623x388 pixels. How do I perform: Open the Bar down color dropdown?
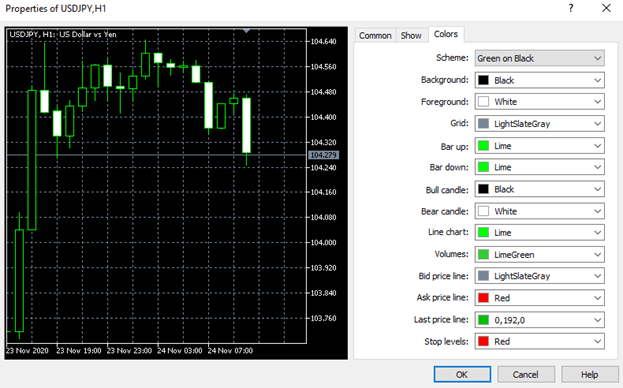click(540, 167)
